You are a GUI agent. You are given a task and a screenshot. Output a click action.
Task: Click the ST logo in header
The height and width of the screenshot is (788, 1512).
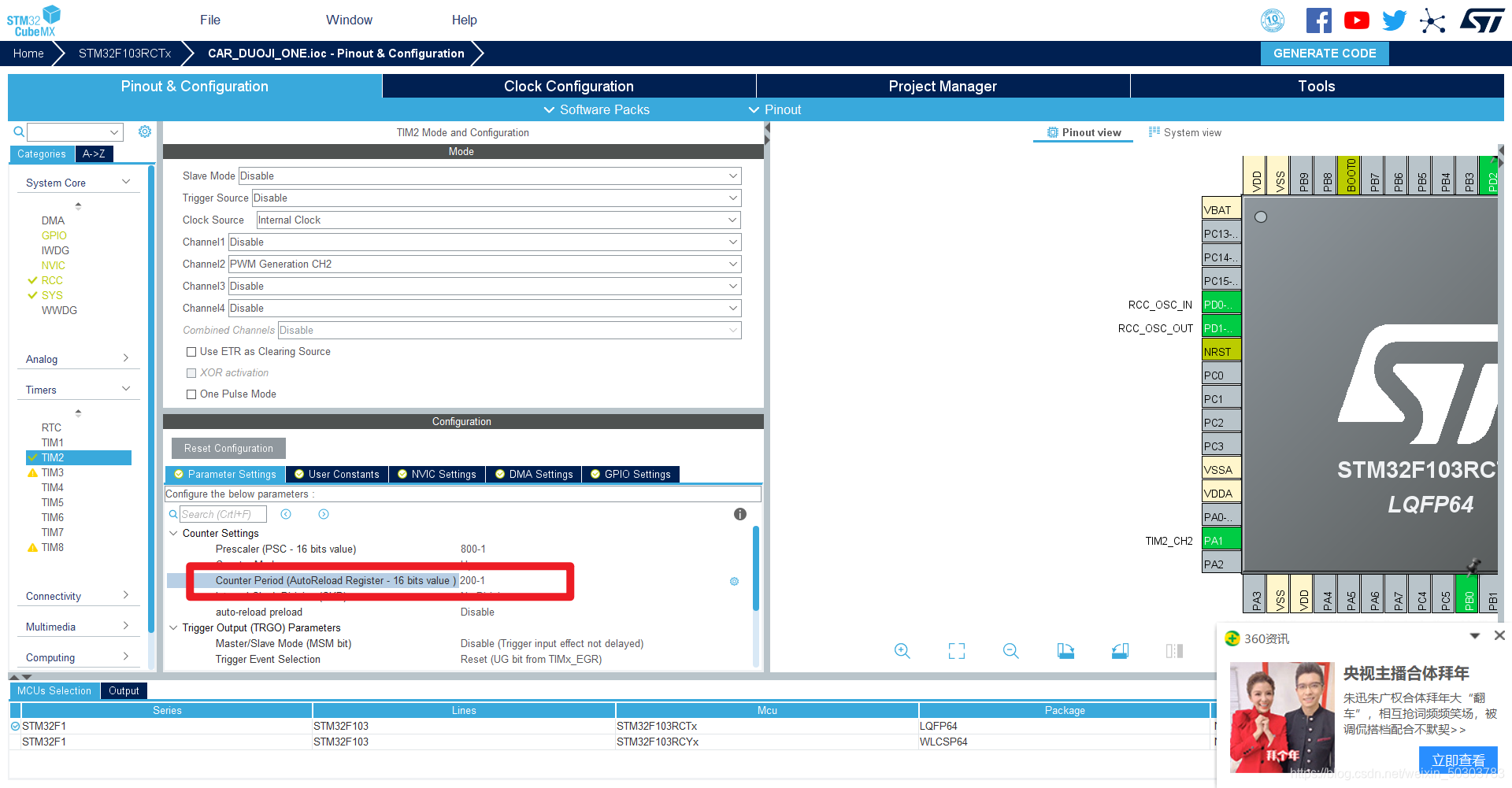coord(1482,20)
